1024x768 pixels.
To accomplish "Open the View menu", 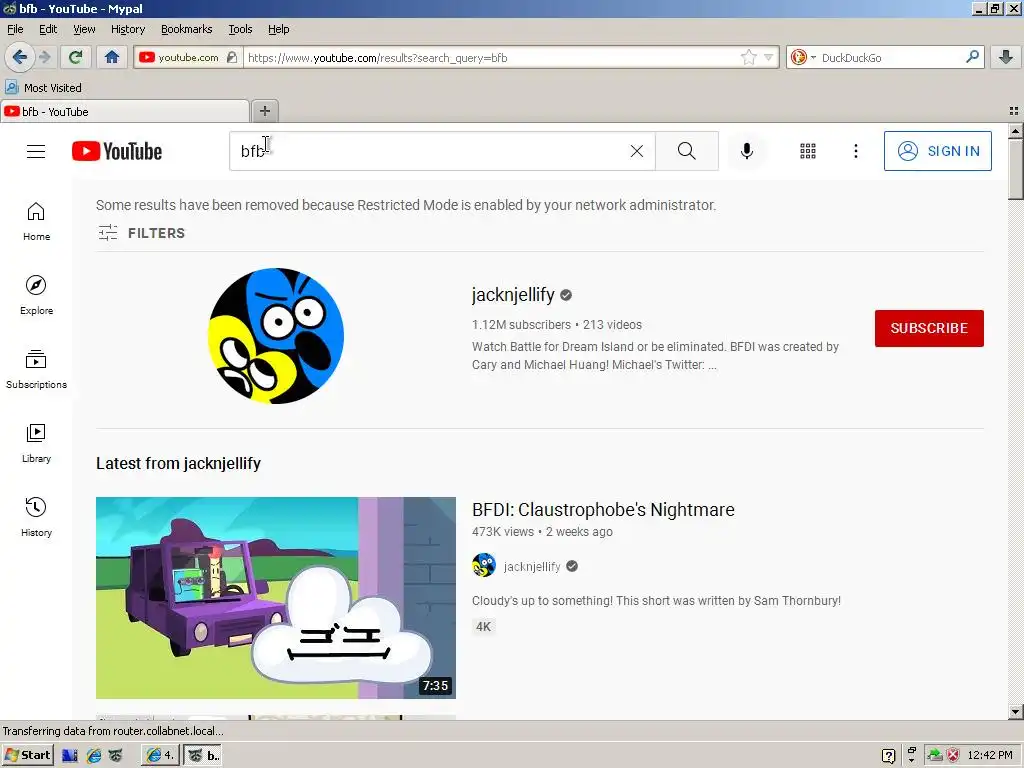I will (x=84, y=29).
